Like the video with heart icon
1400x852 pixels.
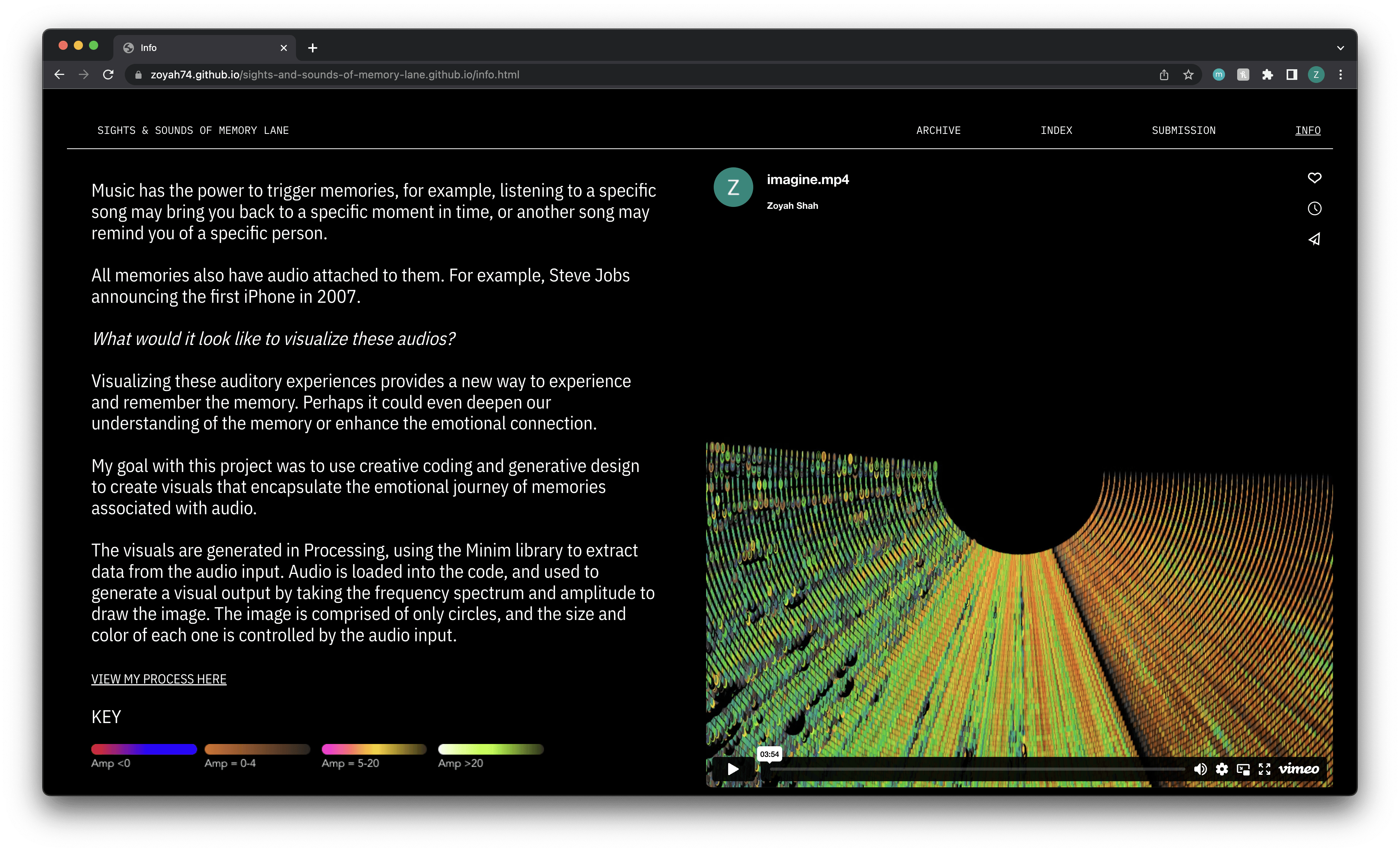[1314, 178]
